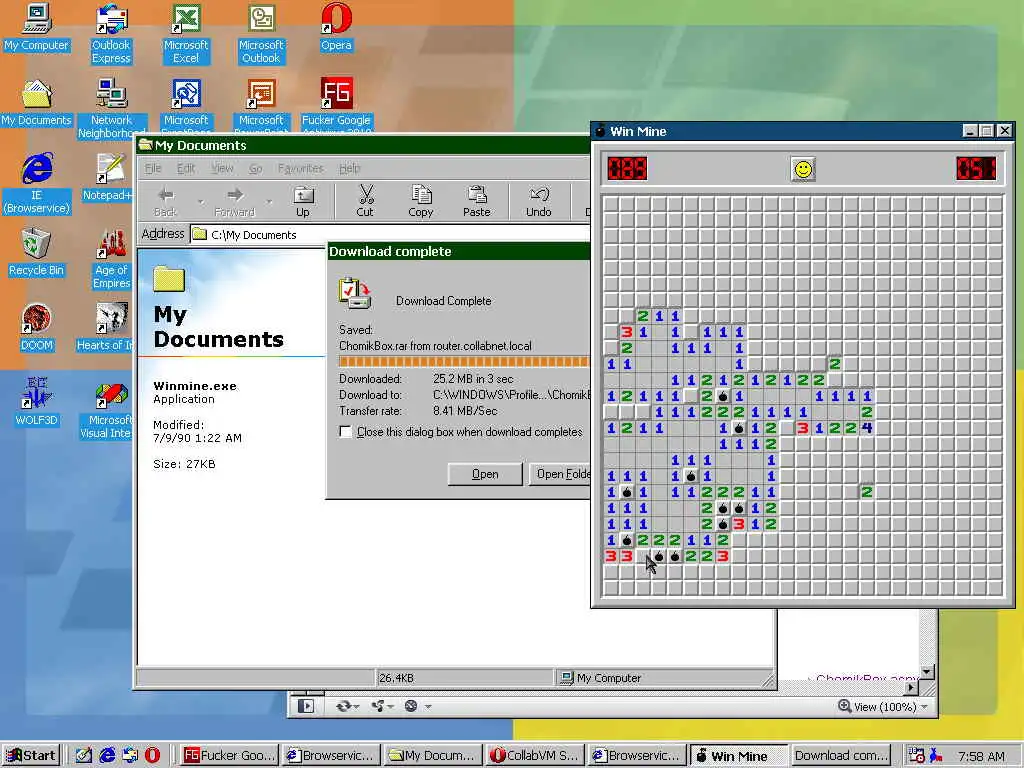Switch to the Win Mine taskbar button
1024x768 pixels.
pos(739,756)
